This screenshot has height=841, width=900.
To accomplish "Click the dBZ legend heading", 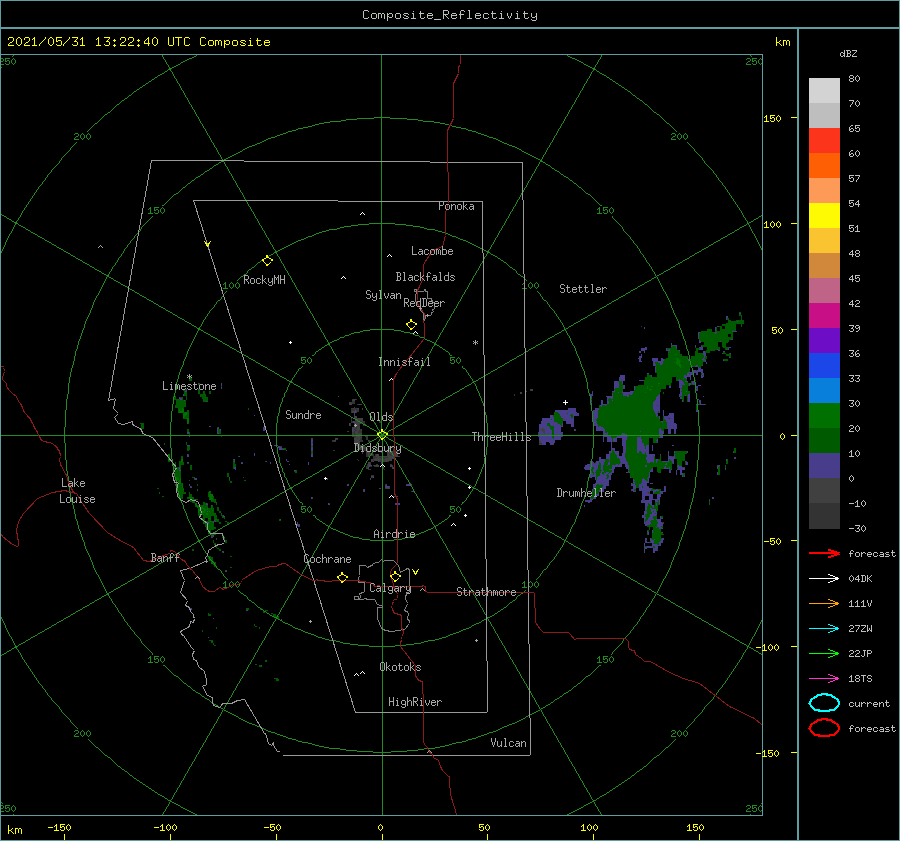I will (x=848, y=53).
